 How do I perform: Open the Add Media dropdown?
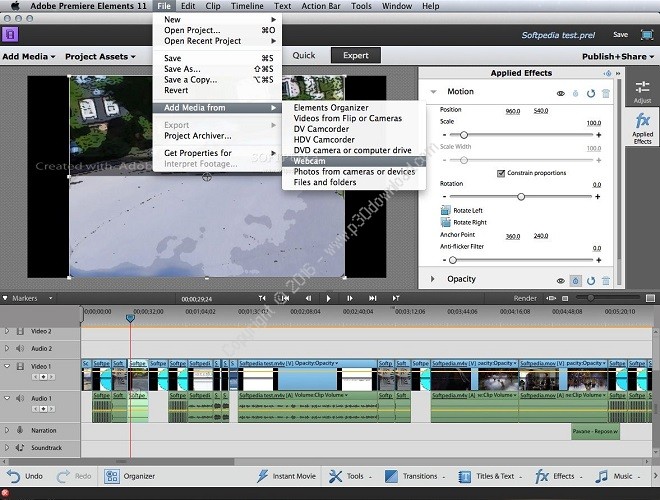(29, 56)
